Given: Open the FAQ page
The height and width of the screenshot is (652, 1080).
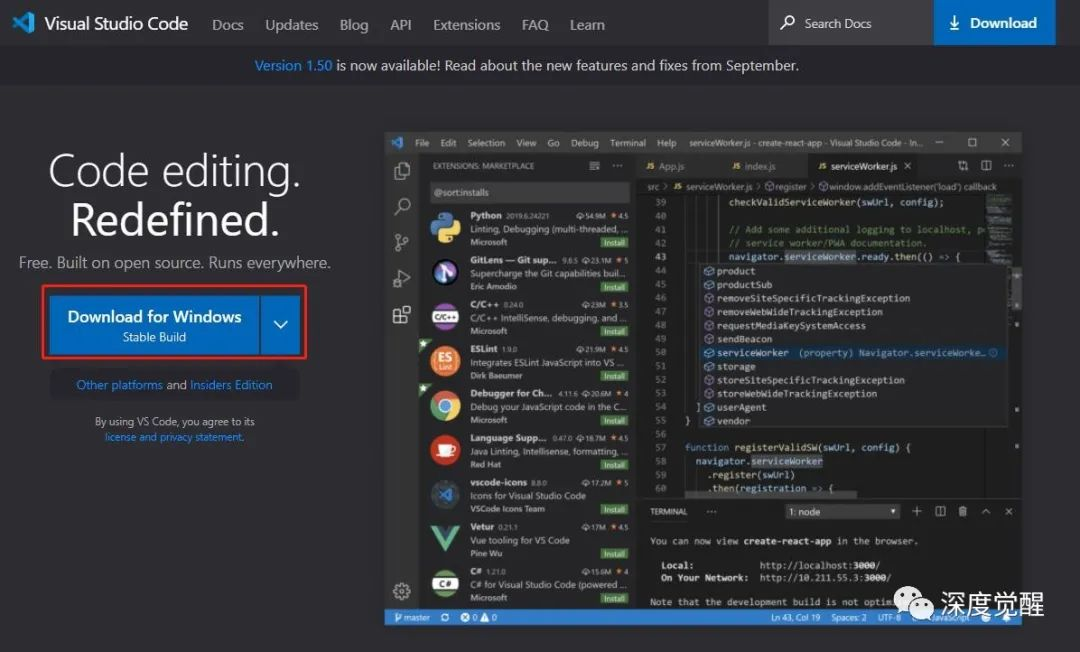Looking at the screenshot, I should [x=535, y=25].
